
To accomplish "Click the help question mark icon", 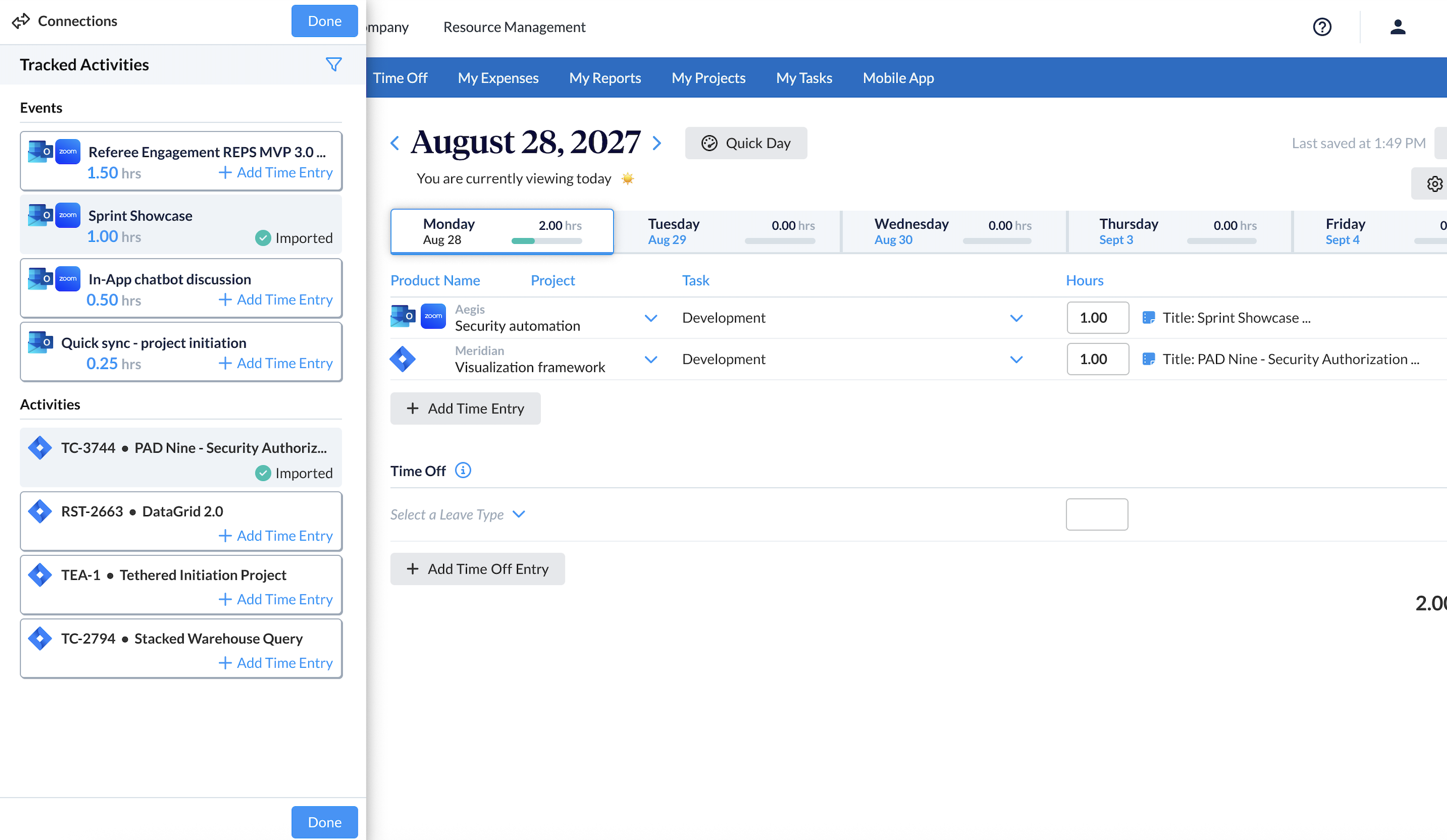I will [1322, 27].
